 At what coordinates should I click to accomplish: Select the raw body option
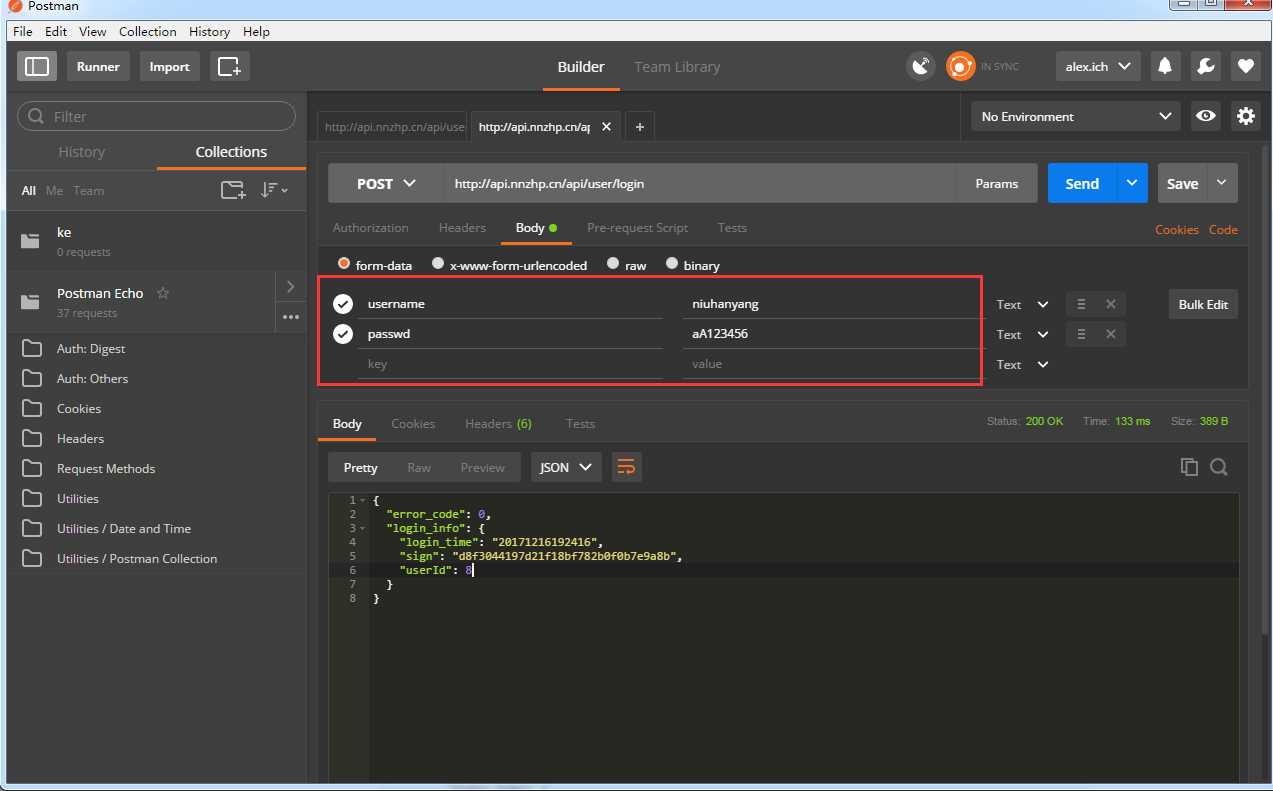614,264
